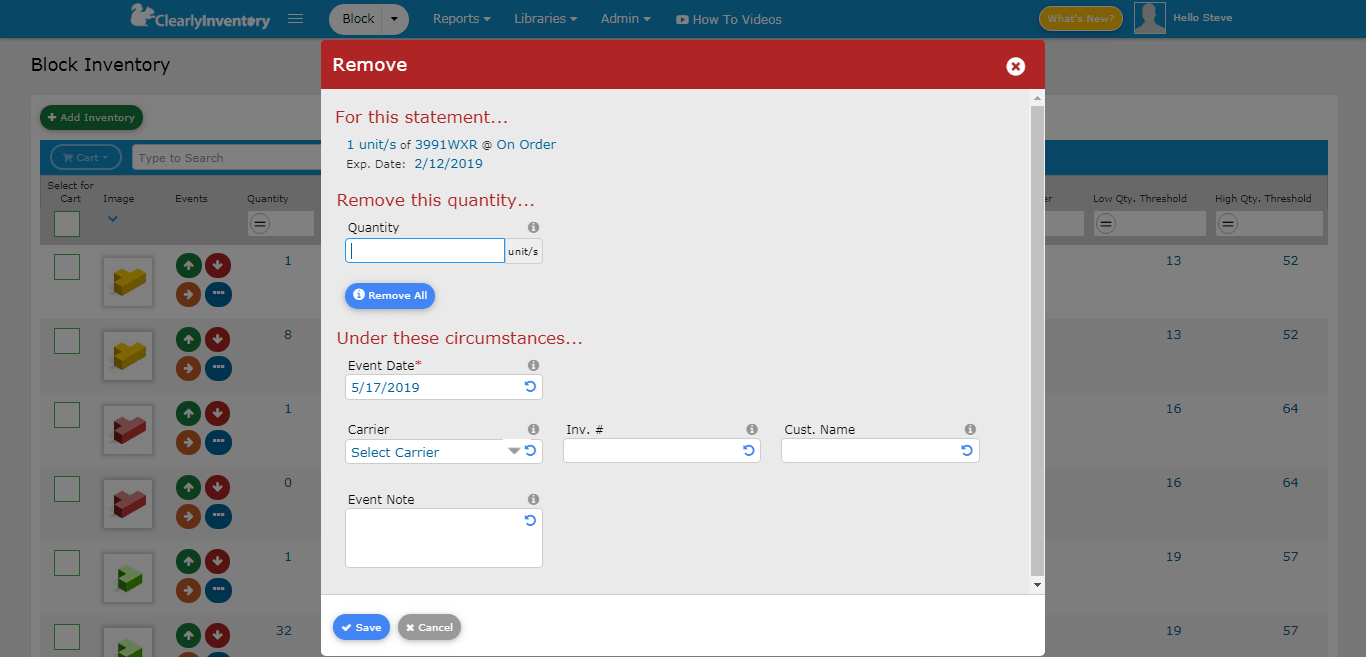Click blue more-options icon in quantity 8 row
Image resolution: width=1366 pixels, height=657 pixels.
[x=218, y=368]
